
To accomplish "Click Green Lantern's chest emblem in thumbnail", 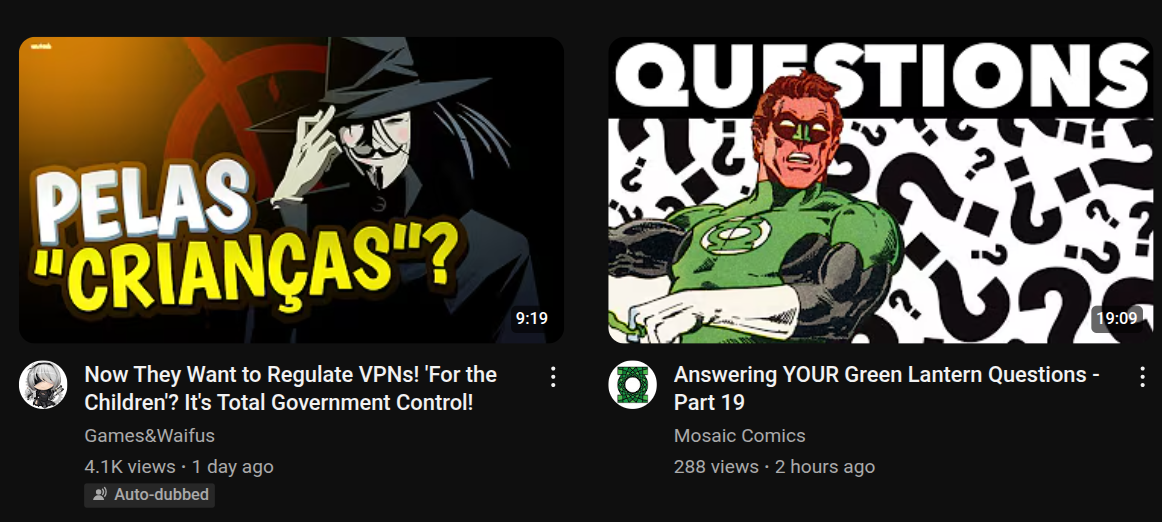I will point(731,237).
